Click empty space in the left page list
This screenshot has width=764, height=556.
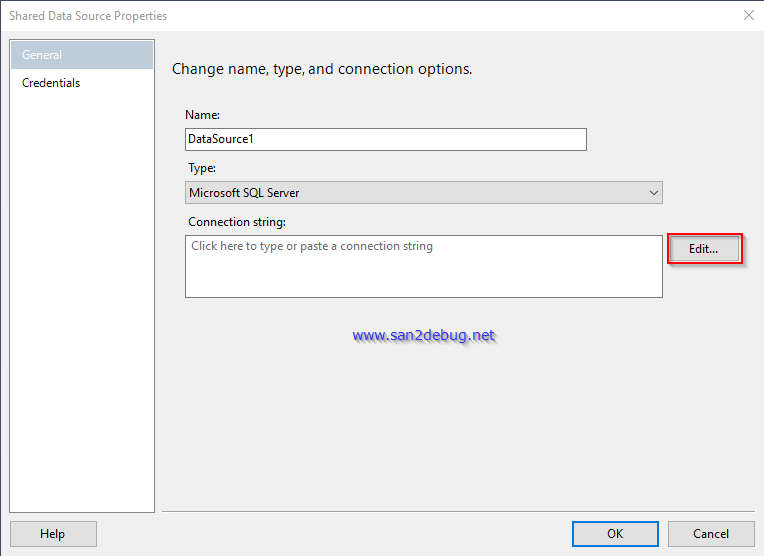(x=82, y=300)
